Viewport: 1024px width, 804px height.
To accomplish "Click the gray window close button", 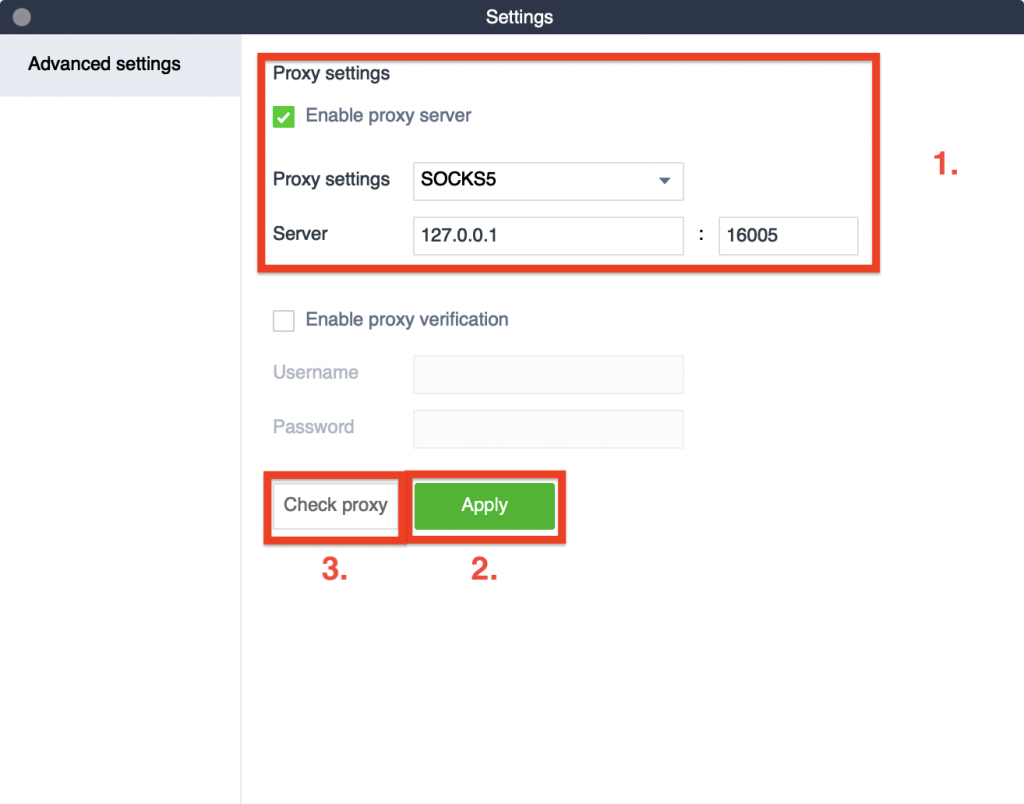I will (x=21, y=17).
